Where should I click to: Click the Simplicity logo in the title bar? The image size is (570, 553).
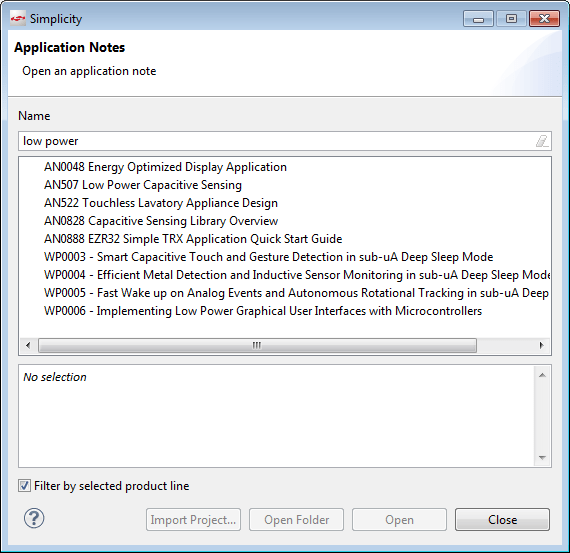[x=17, y=18]
